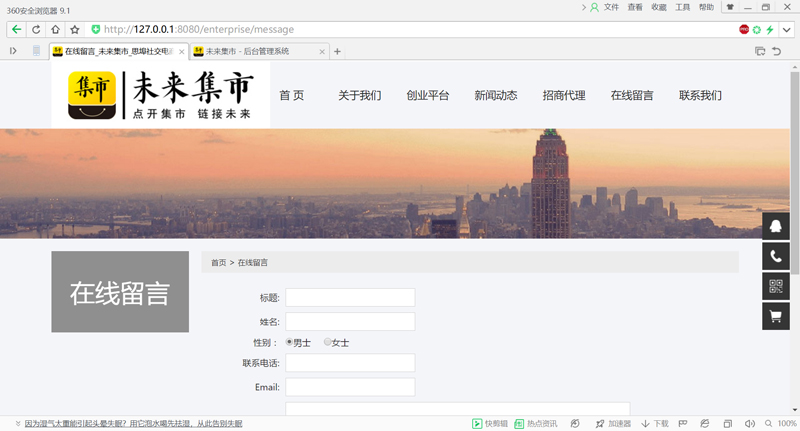Click into the 标题 input field
Screen dimensions: 800x431
click(350, 297)
